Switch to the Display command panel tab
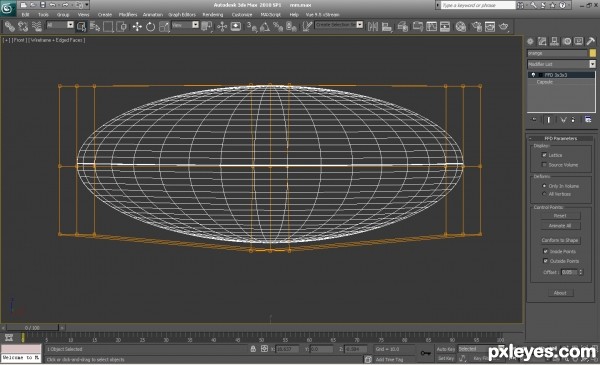This screenshot has width=600, height=365. coord(579,41)
